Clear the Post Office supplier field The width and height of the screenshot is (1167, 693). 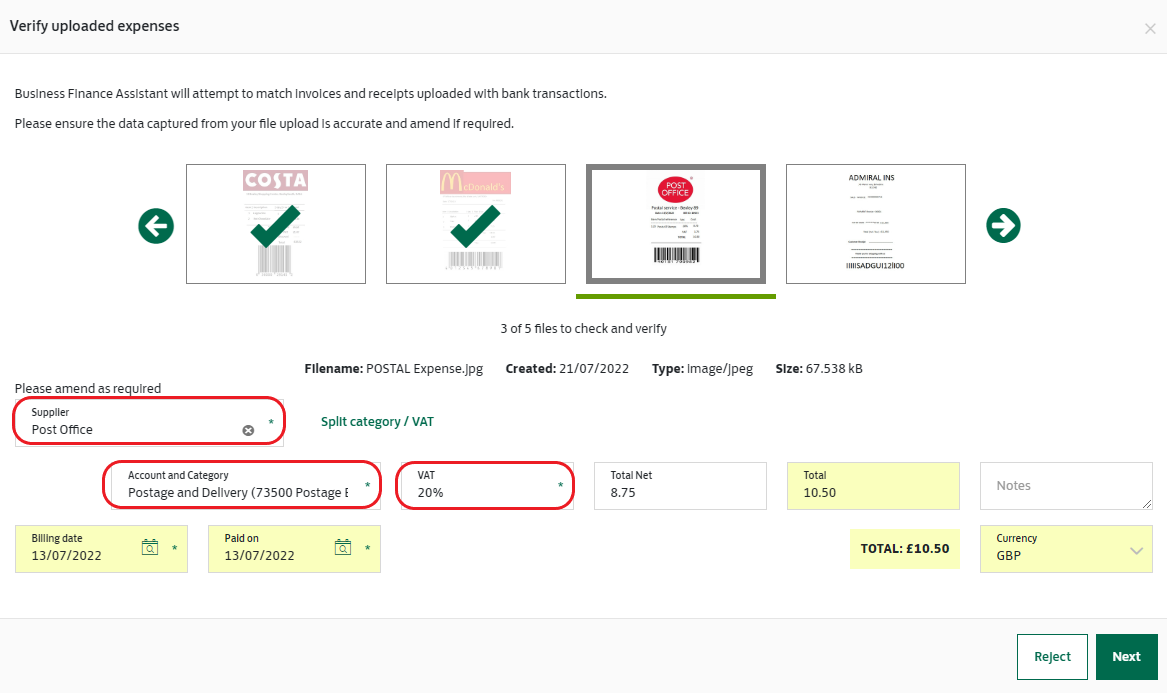[248, 430]
